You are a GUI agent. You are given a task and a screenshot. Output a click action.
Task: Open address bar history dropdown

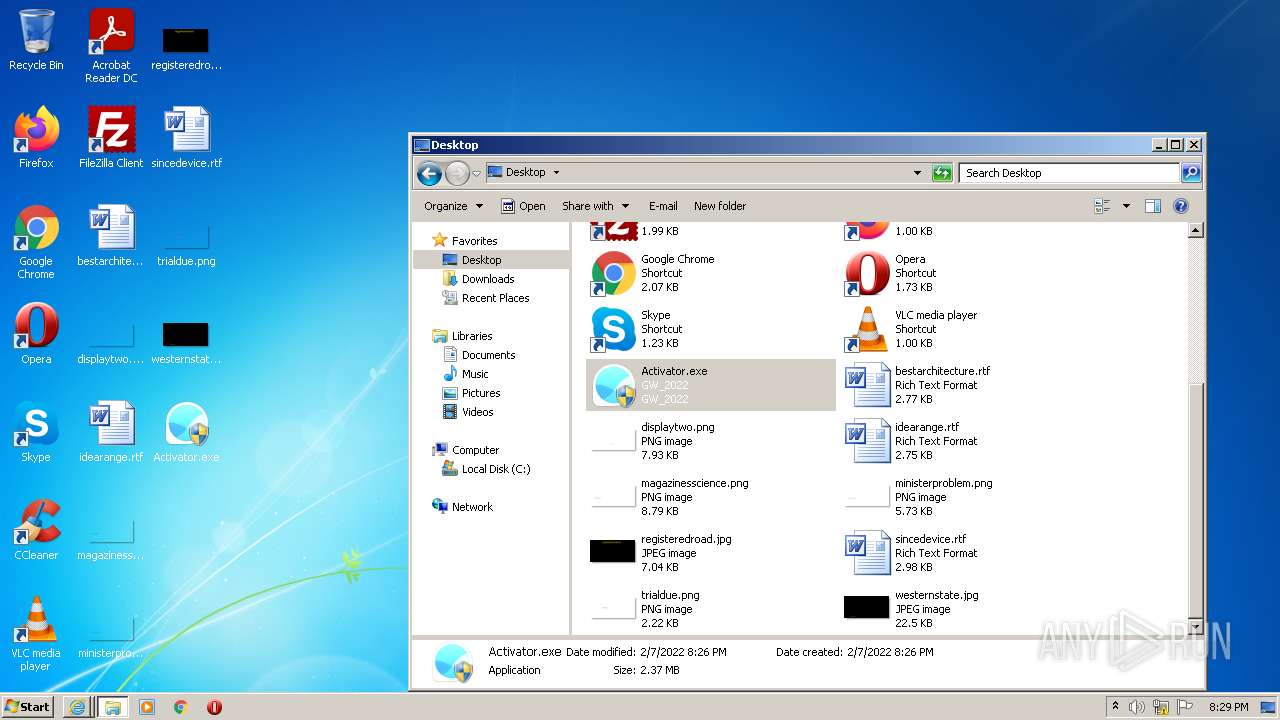917,173
